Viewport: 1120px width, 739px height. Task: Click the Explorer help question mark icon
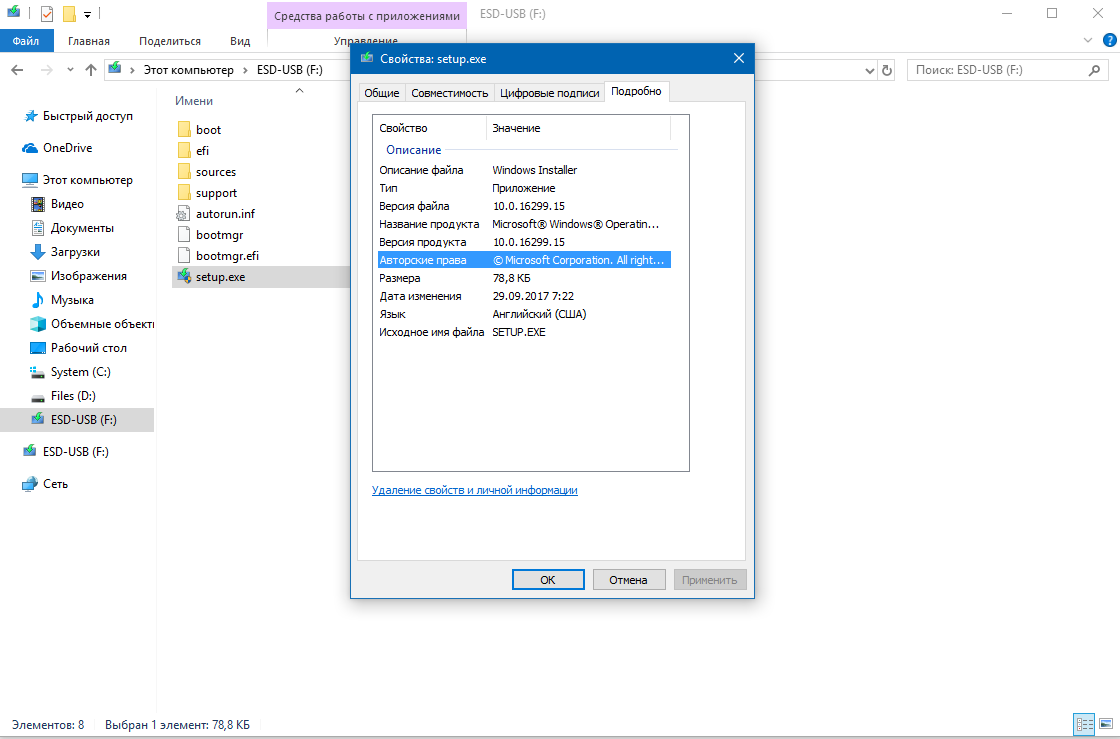point(1110,40)
